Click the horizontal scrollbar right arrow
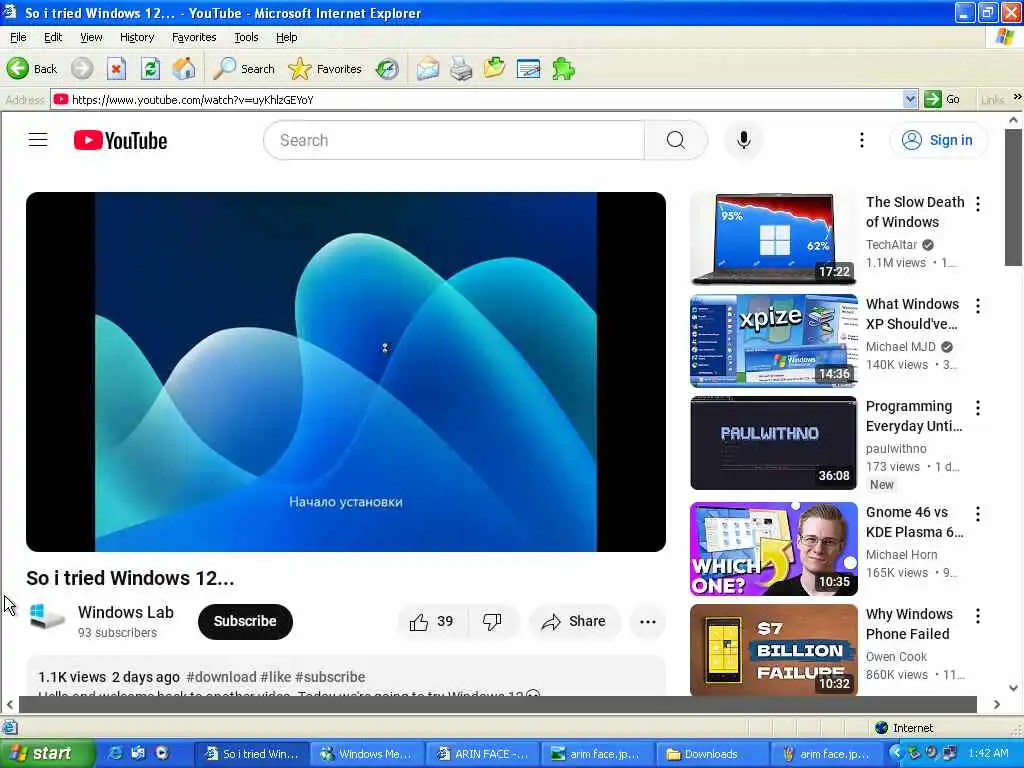The width and height of the screenshot is (1024, 768). (x=997, y=705)
